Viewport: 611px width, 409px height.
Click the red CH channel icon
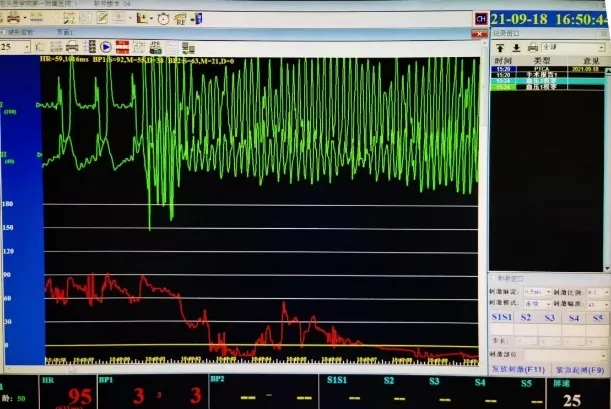coord(481,19)
